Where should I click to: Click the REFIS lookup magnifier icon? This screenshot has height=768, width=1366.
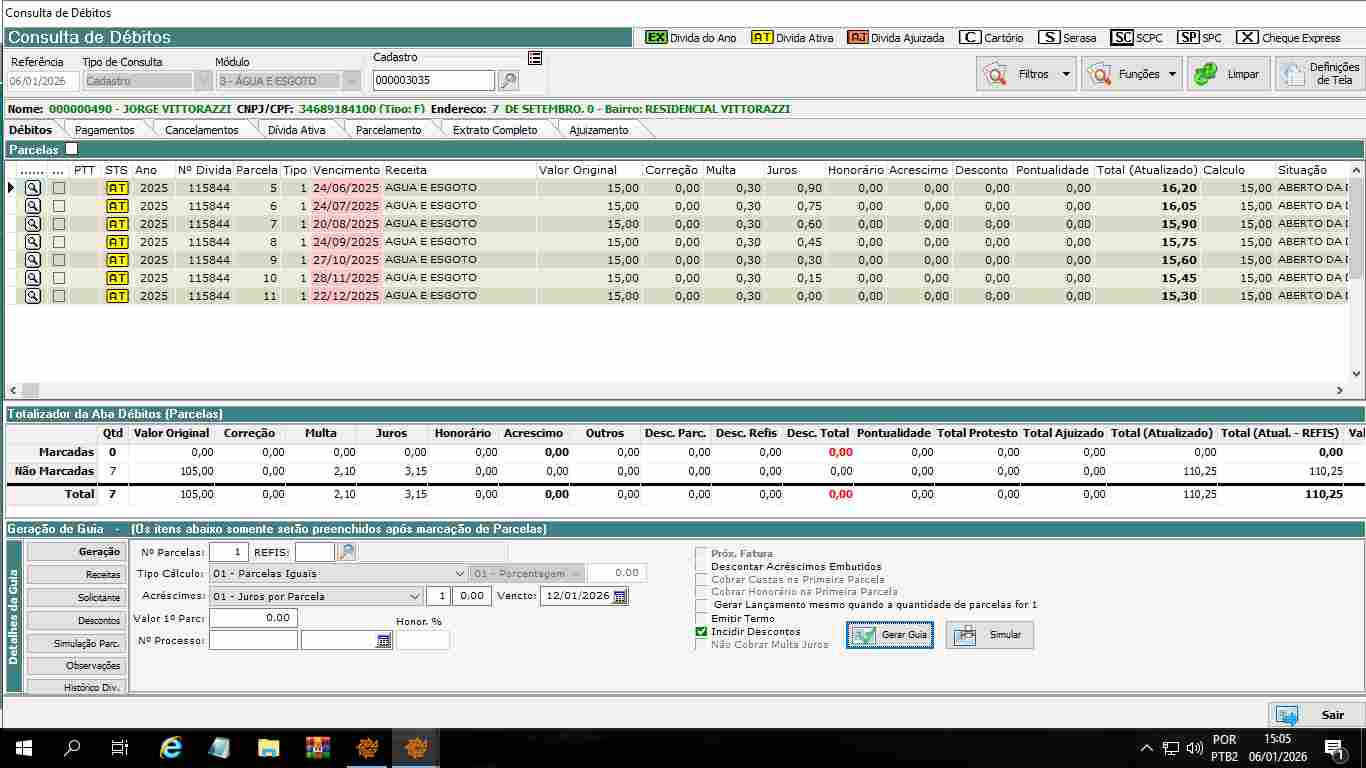[346, 552]
